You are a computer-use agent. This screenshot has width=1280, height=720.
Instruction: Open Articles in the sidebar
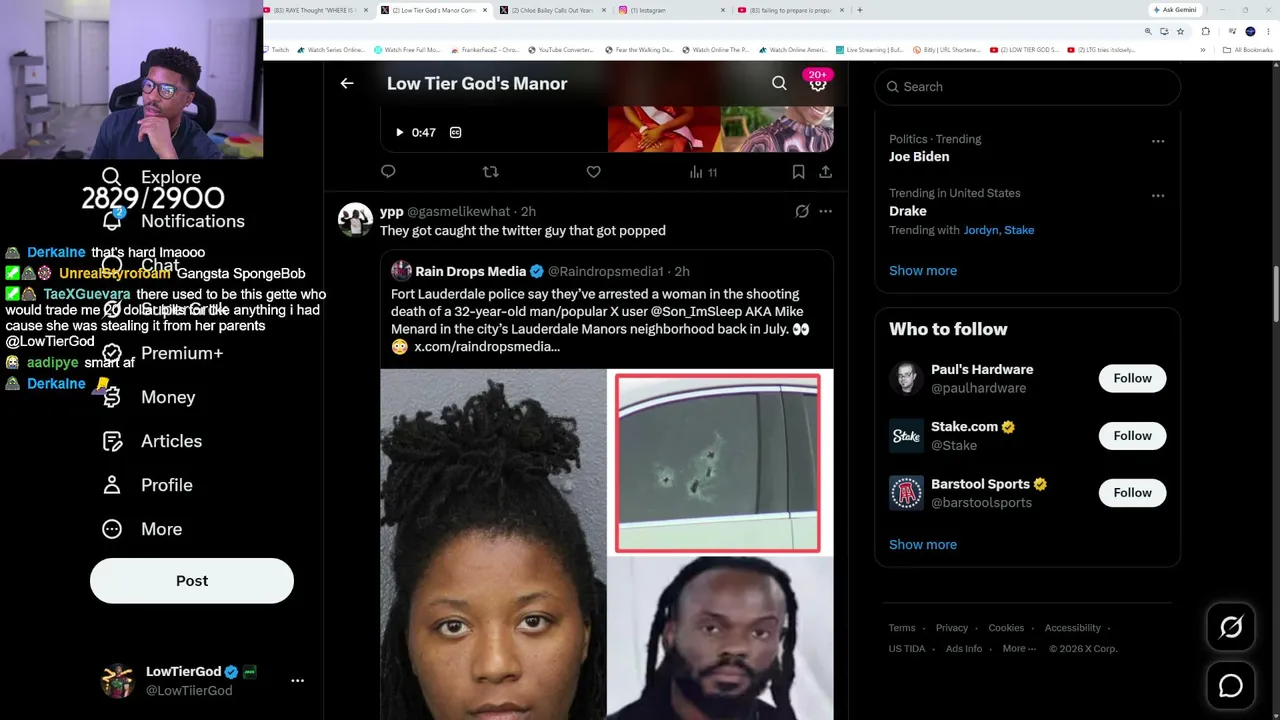pyautogui.click(x=152, y=441)
